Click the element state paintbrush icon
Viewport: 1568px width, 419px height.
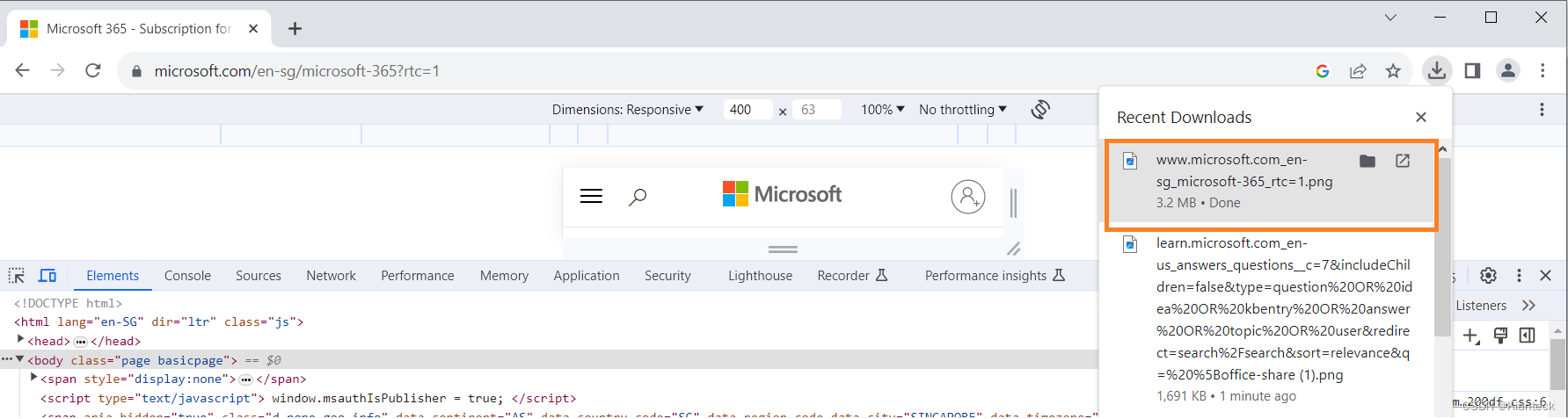(x=1501, y=336)
